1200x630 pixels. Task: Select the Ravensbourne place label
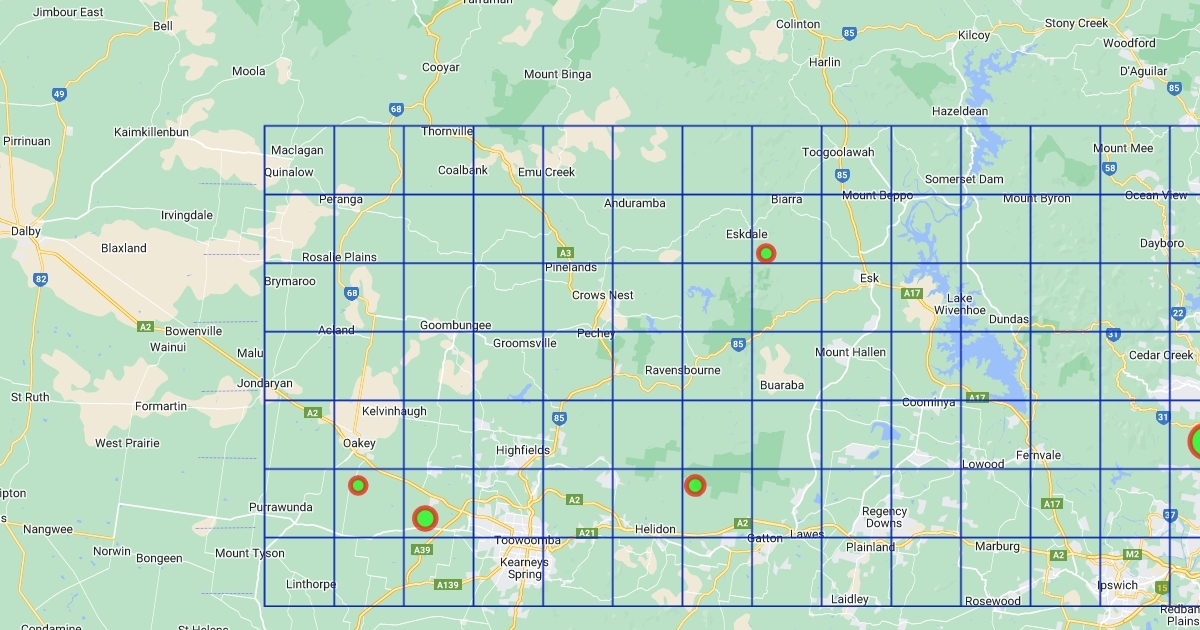click(682, 370)
